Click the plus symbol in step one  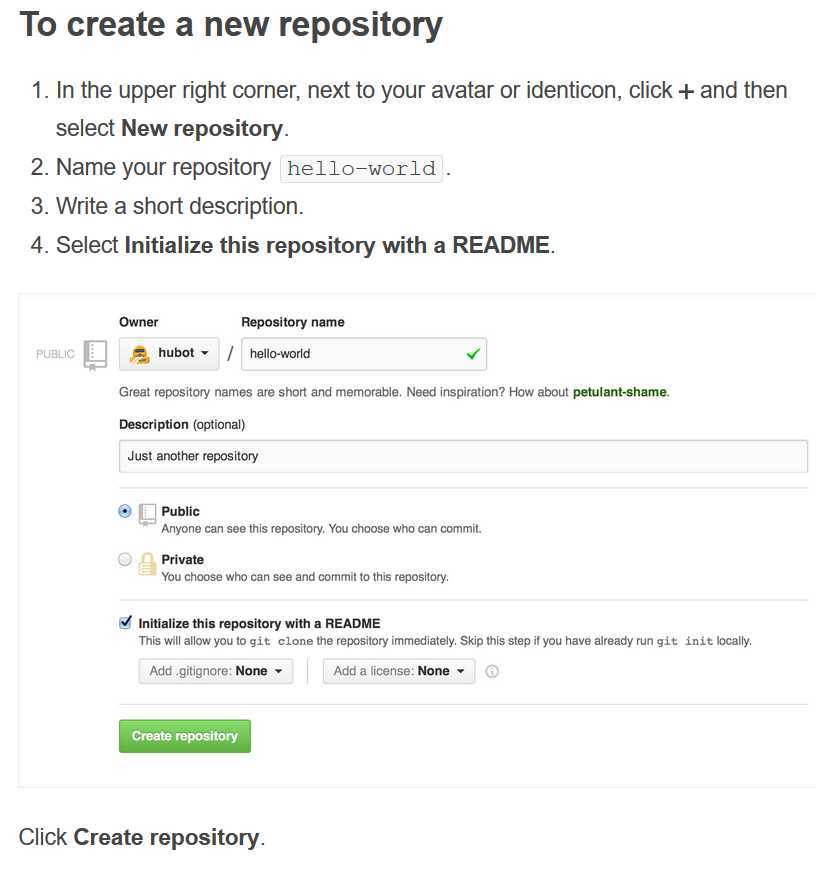[686, 92]
